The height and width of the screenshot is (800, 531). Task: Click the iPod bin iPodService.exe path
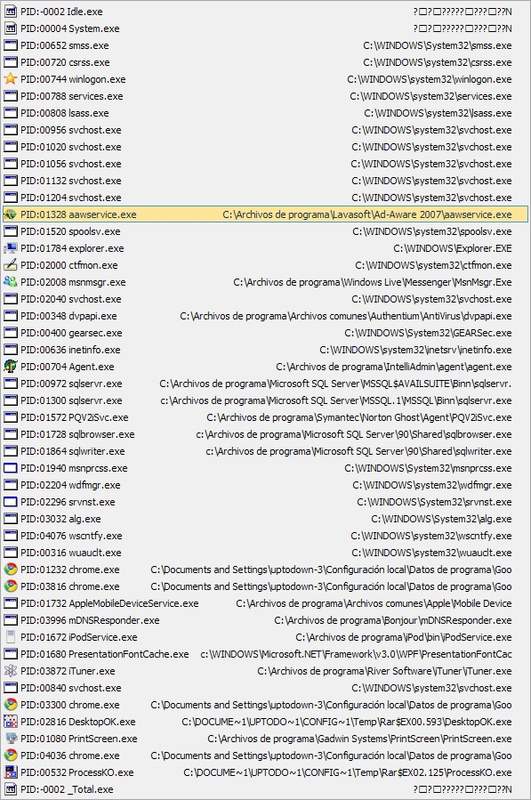pos(403,637)
